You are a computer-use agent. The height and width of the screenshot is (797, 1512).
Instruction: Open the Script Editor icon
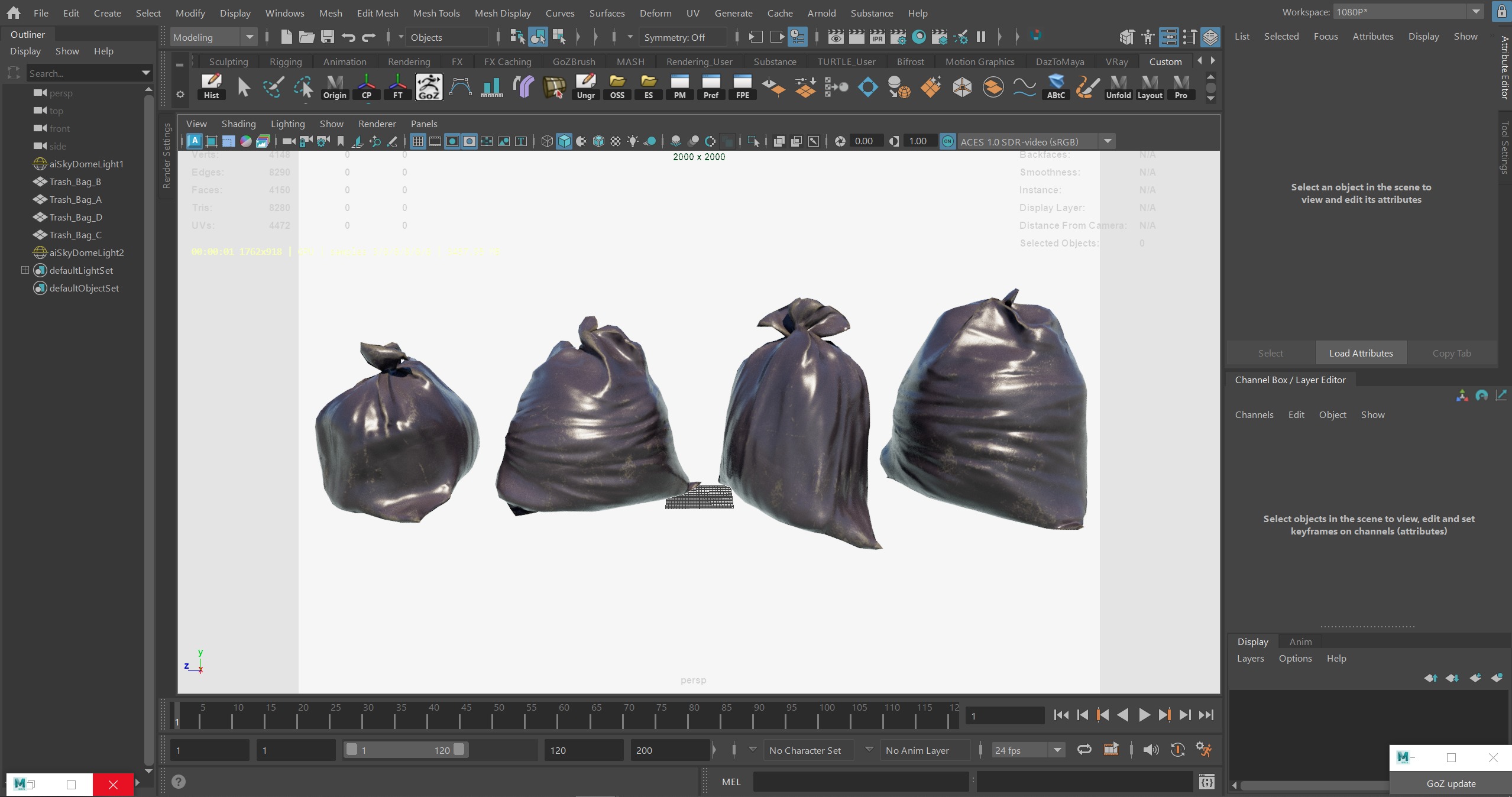click(1207, 782)
